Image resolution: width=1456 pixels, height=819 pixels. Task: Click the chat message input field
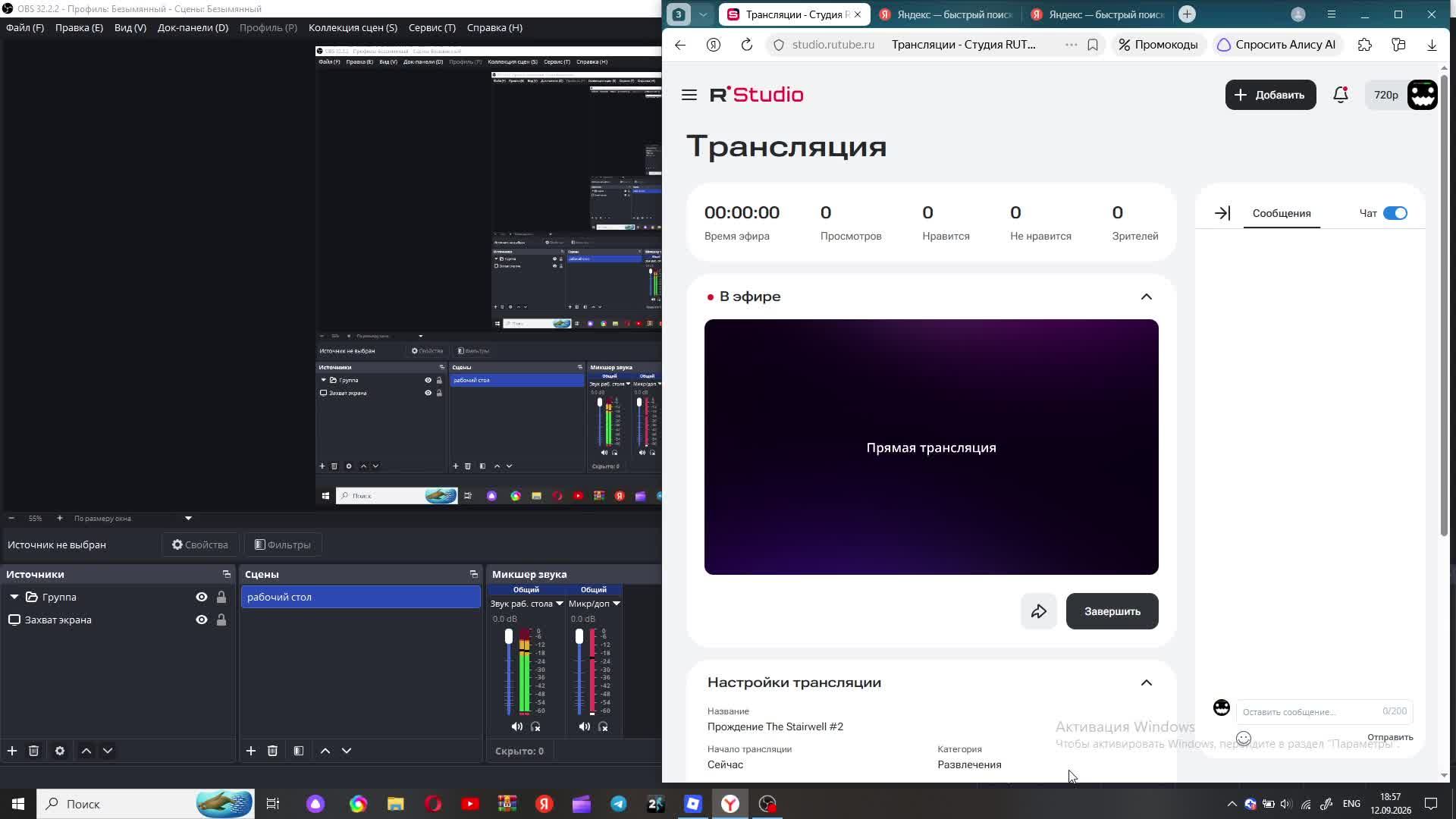pos(1325,711)
